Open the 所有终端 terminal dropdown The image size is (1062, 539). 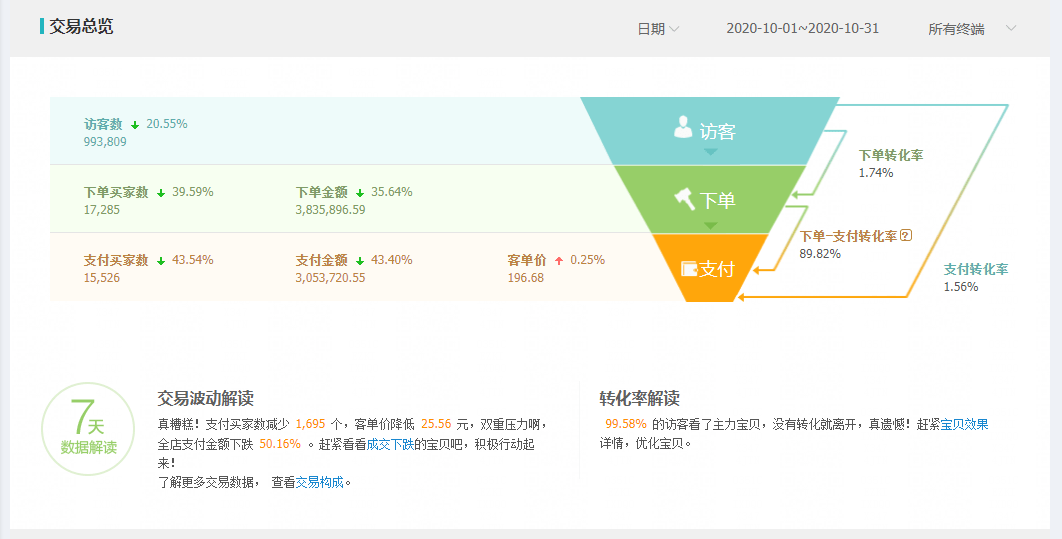pyautogui.click(x=972, y=28)
